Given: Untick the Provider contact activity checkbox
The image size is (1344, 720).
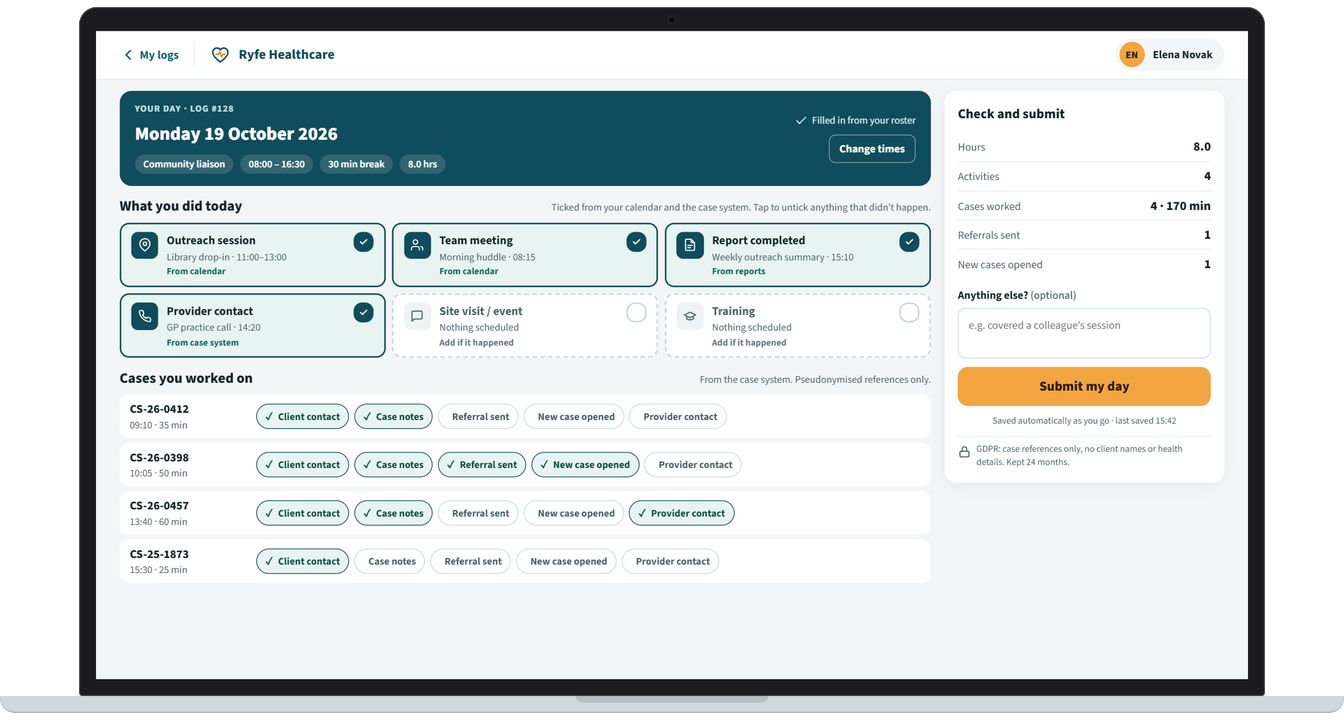Looking at the screenshot, I should pos(363,313).
